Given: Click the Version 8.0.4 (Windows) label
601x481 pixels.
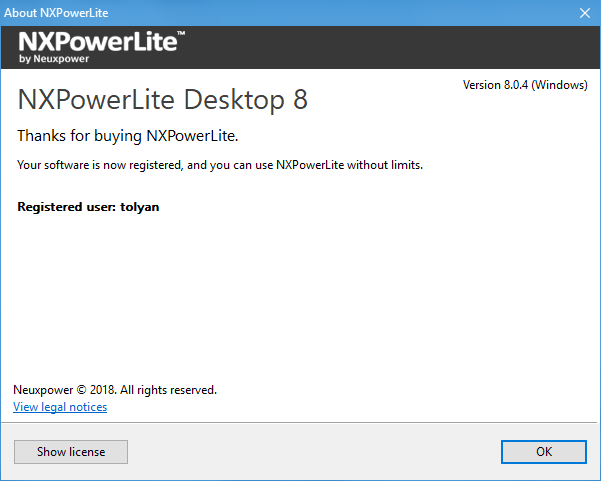Looking at the screenshot, I should point(524,85).
